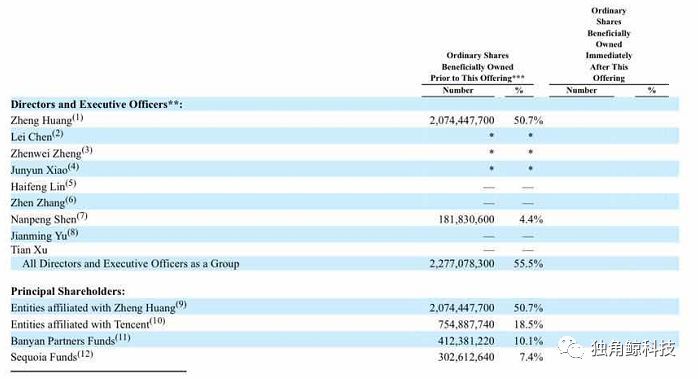Screen dimensions: 698x379
Task: Select 'Sequoia Funds(12)'
Action: click(52, 356)
